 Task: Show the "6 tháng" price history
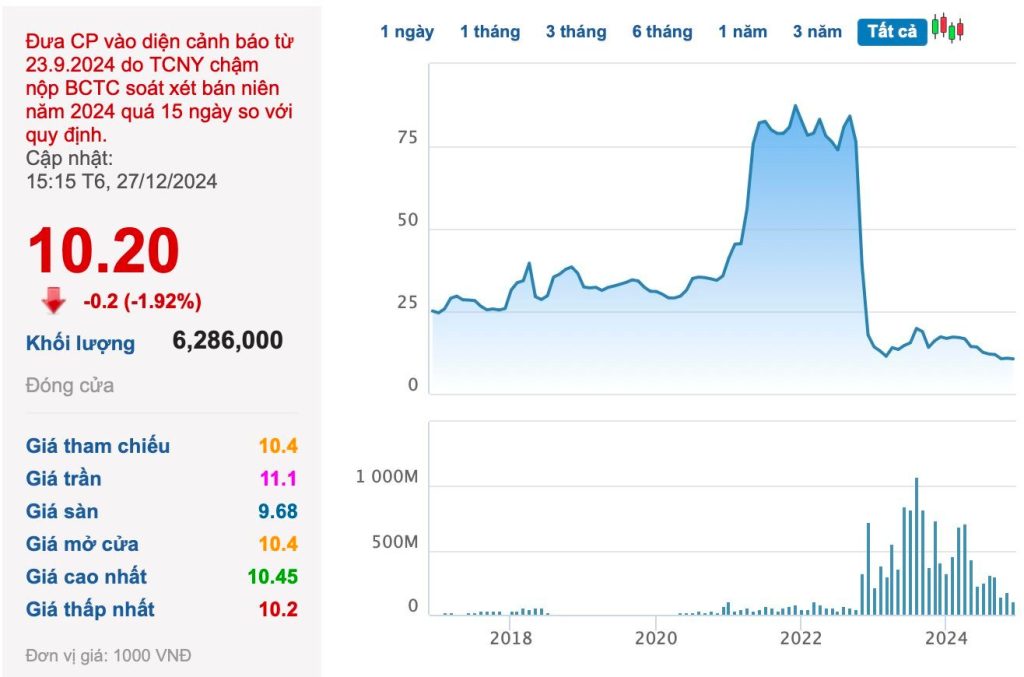pos(662,32)
